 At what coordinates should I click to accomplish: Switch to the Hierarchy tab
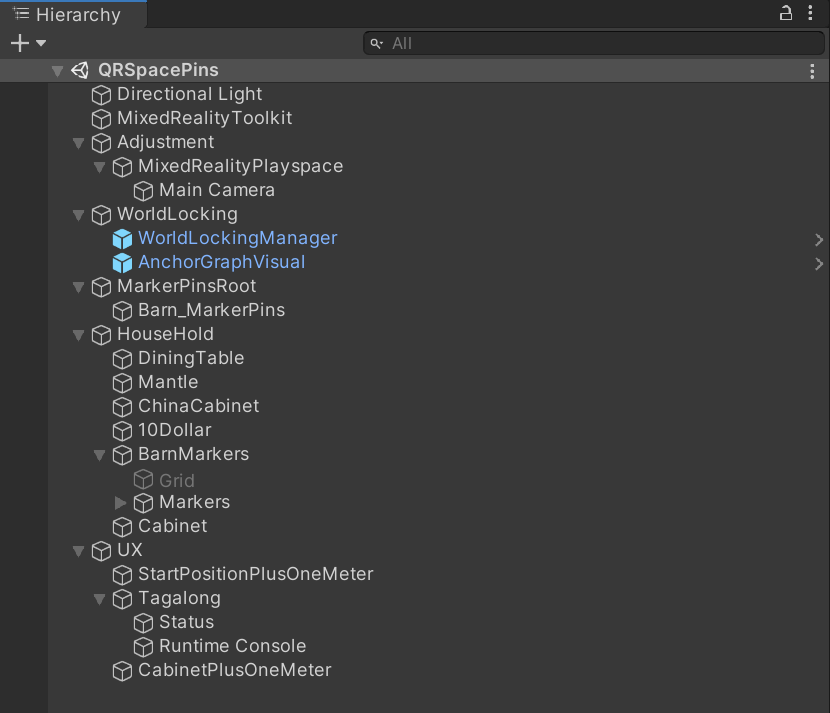[x=70, y=15]
